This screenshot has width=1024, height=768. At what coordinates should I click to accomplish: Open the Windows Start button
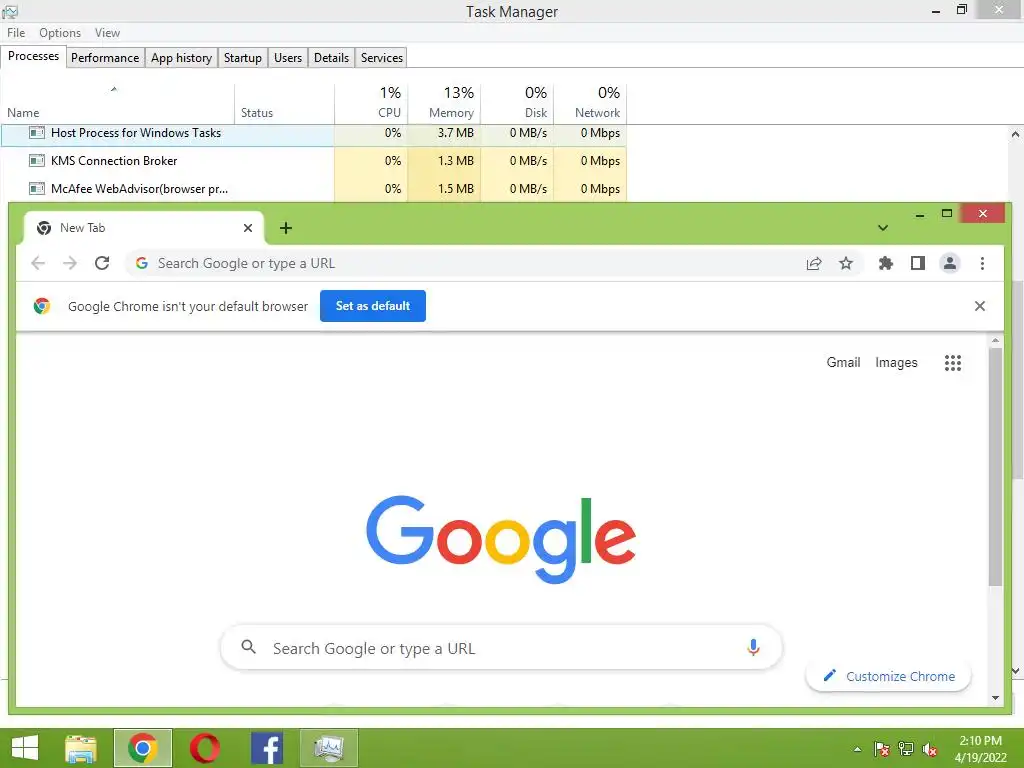[25, 748]
